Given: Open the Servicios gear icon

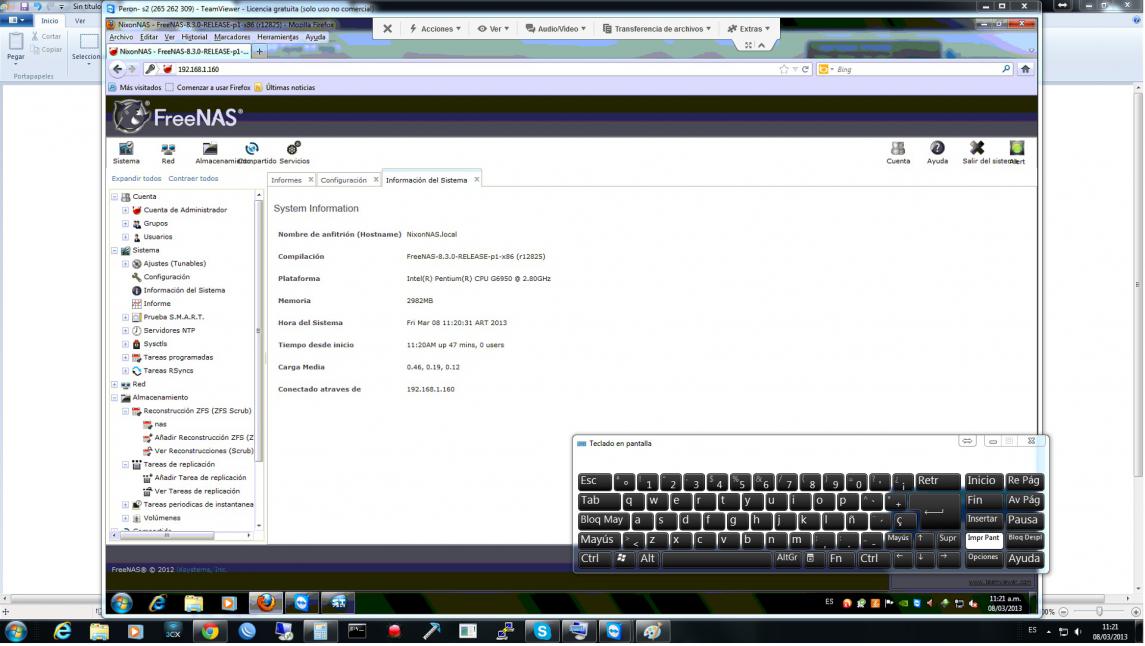Looking at the screenshot, I should click(x=294, y=150).
